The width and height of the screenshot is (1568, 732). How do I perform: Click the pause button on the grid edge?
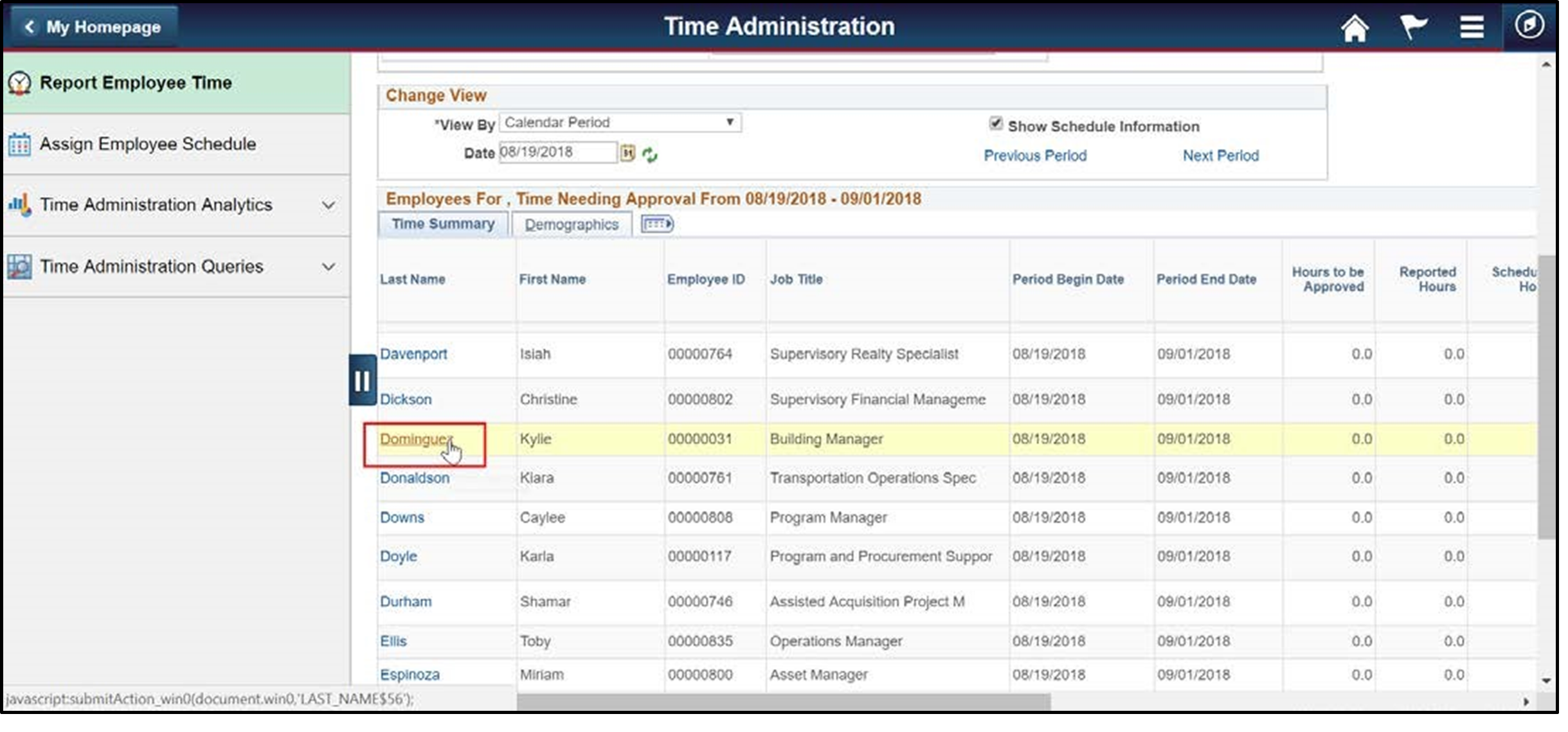362,380
